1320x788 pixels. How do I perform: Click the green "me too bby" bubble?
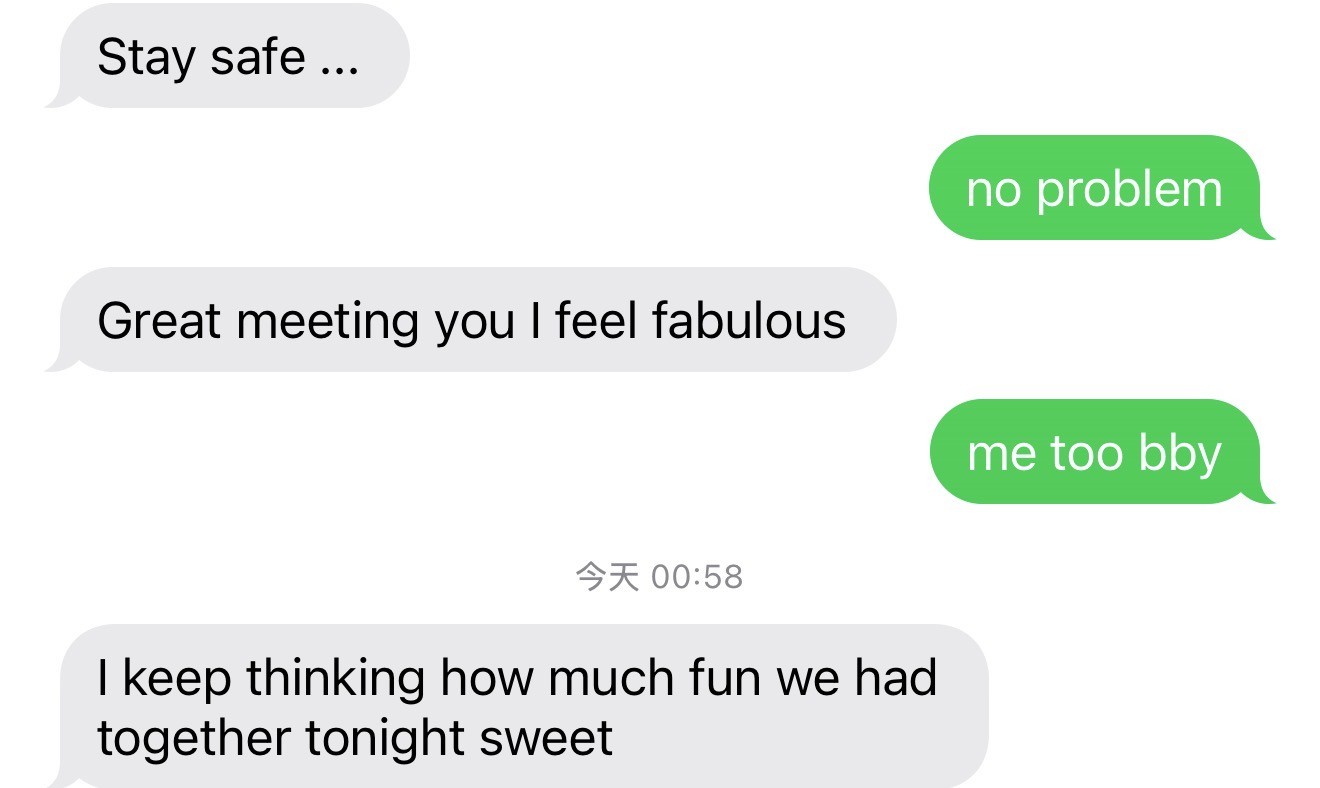coord(1094,453)
